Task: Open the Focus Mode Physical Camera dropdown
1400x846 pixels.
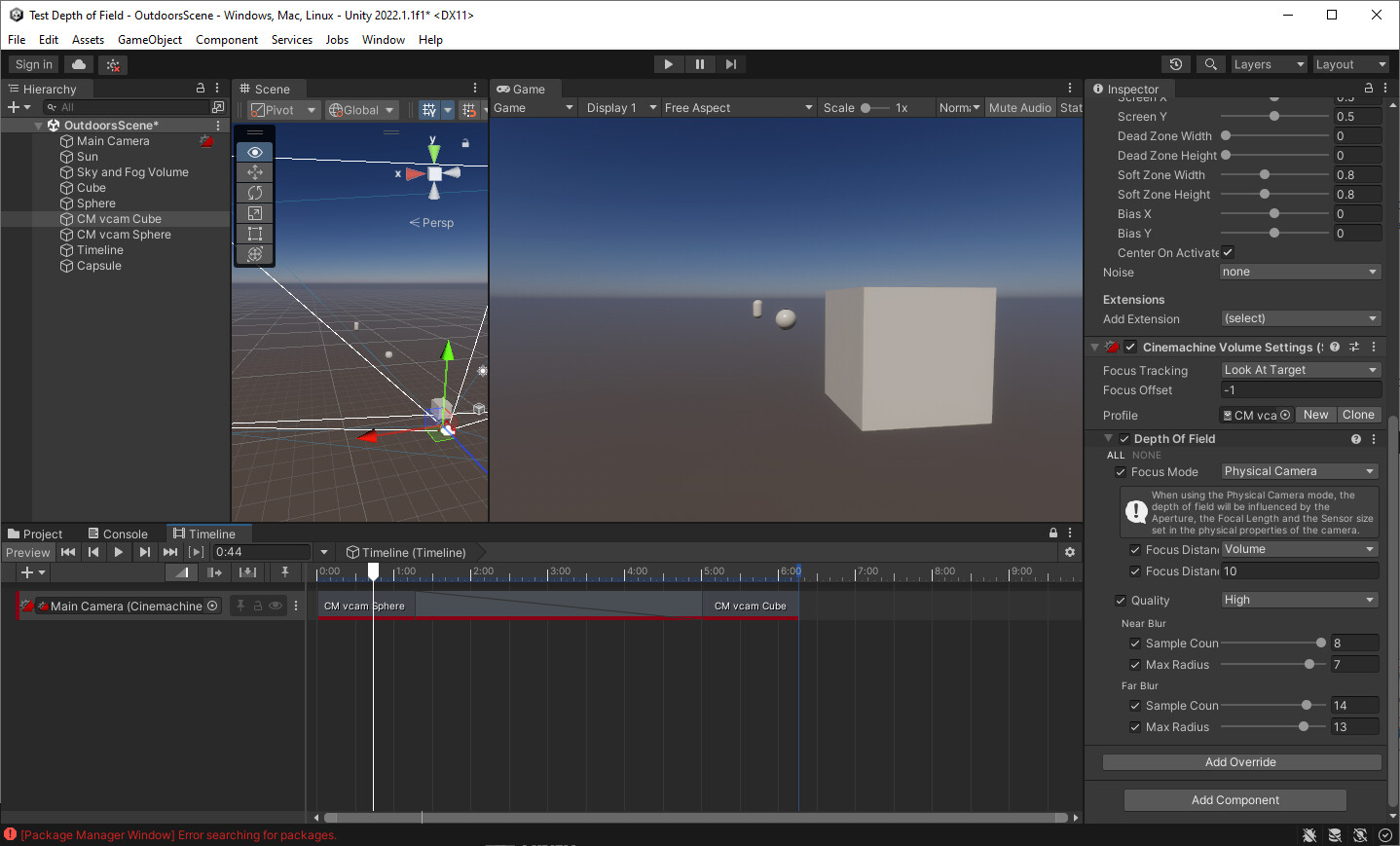Action: tap(1299, 471)
